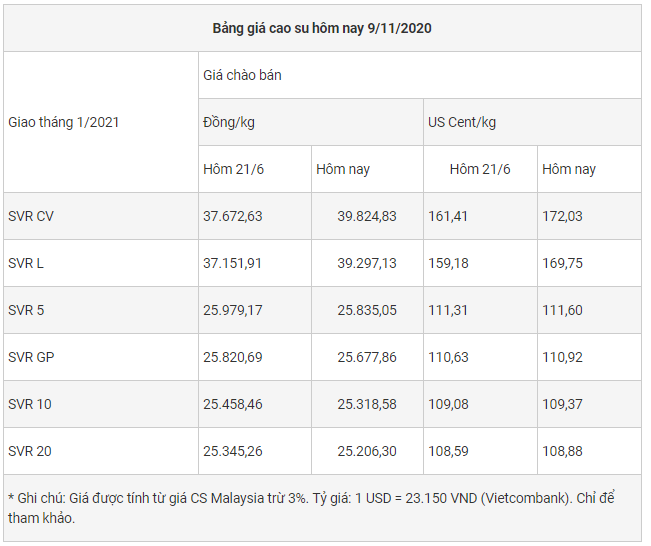This screenshot has height=546, width=651.
Task: Select the 25.458,46 price cell
Action: pos(233,404)
